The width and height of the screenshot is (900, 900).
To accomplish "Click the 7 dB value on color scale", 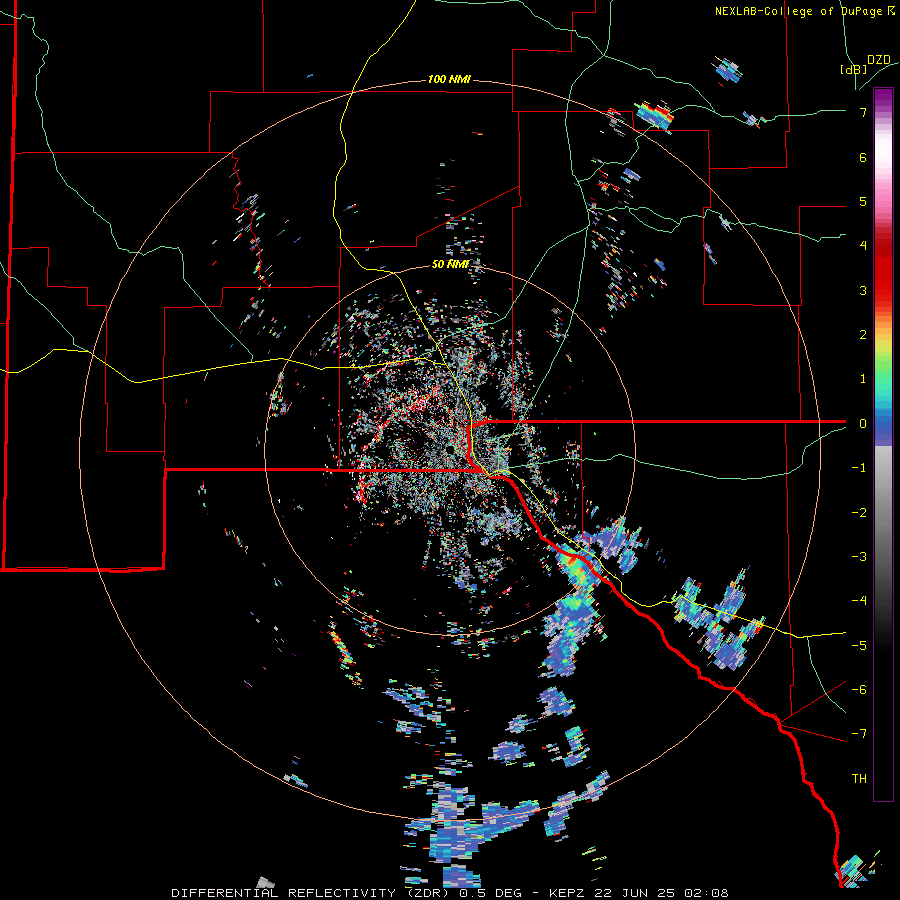I will click(x=863, y=112).
